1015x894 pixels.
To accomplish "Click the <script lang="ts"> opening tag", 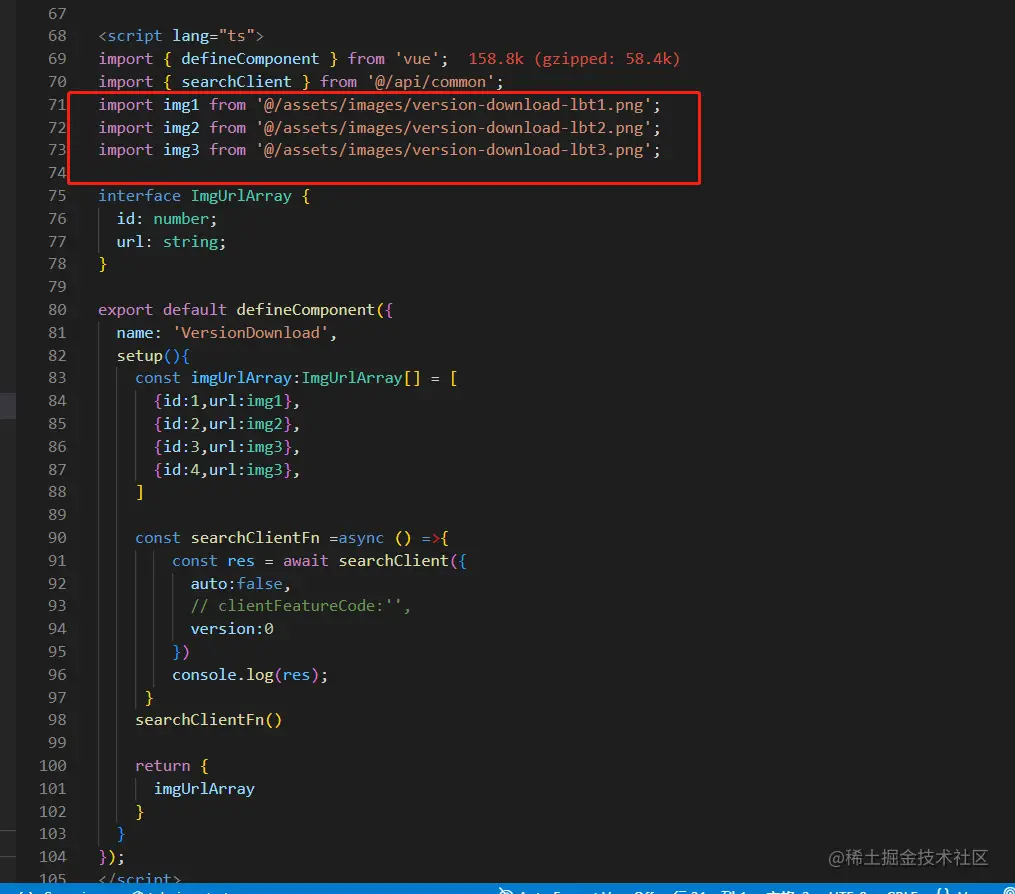I will pos(181,36).
